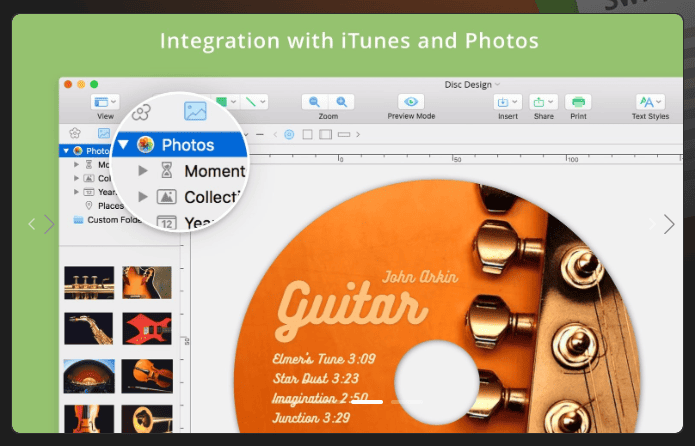
Task: Click the blue Custom Folder icon
Action: (78, 220)
